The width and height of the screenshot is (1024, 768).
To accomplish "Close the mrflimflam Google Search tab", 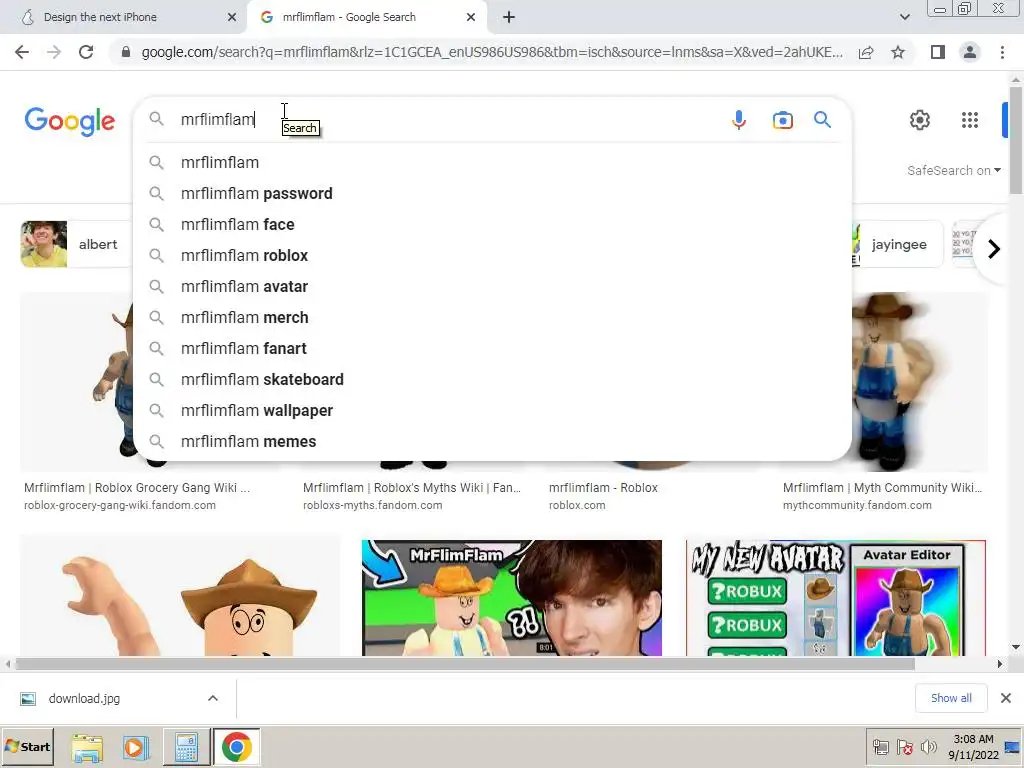I will click(471, 18).
